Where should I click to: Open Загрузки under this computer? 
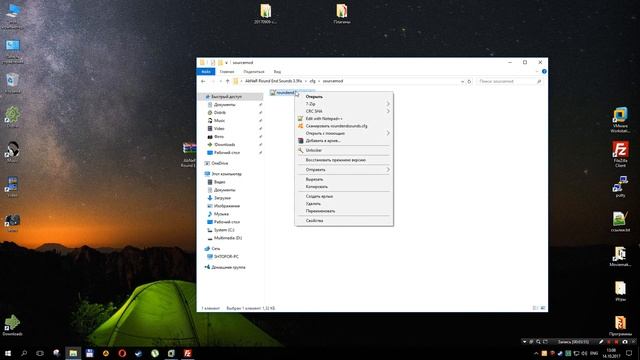click(x=222, y=198)
